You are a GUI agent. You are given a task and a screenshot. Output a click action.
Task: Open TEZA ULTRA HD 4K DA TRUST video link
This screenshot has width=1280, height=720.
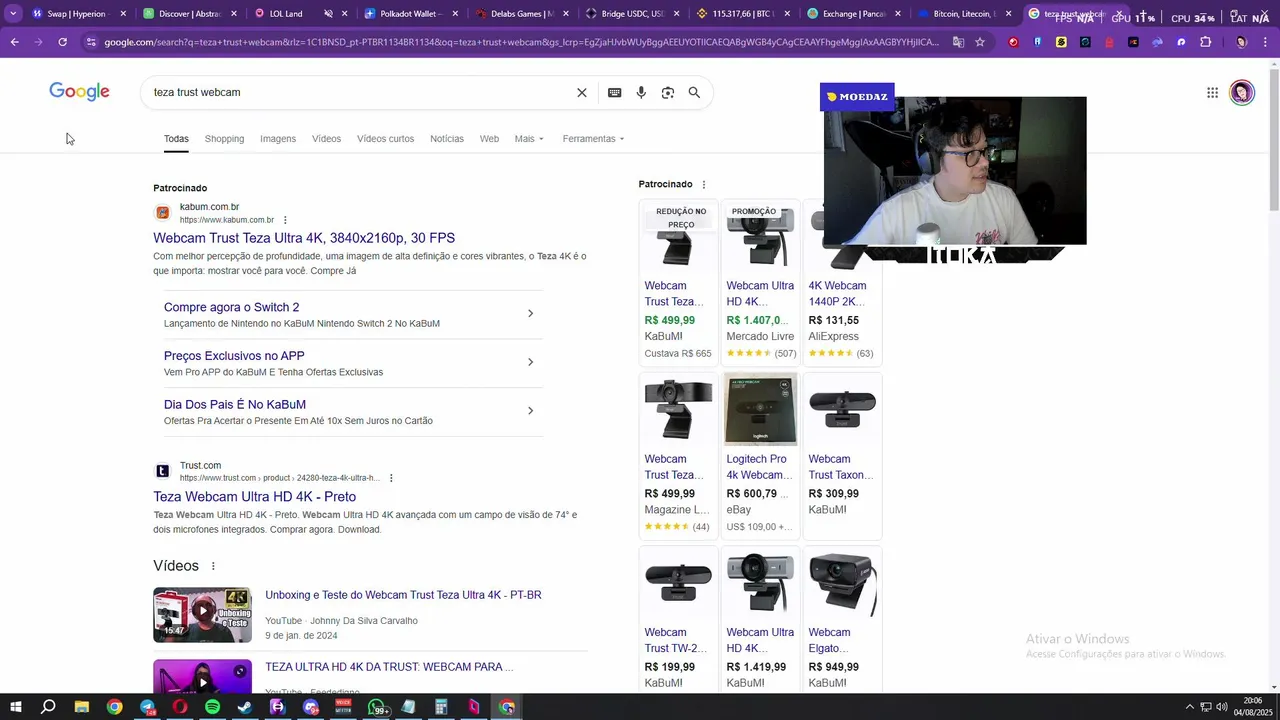(x=389, y=667)
